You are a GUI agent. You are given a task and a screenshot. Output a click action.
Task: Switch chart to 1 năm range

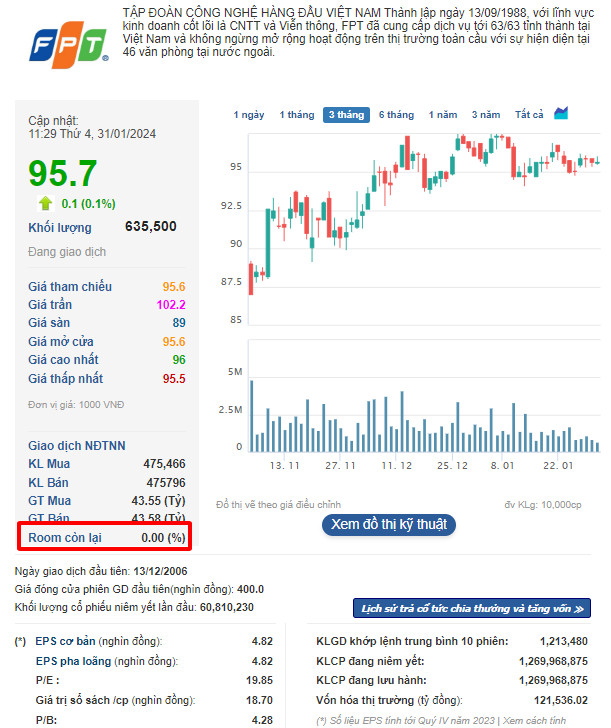coord(442,115)
